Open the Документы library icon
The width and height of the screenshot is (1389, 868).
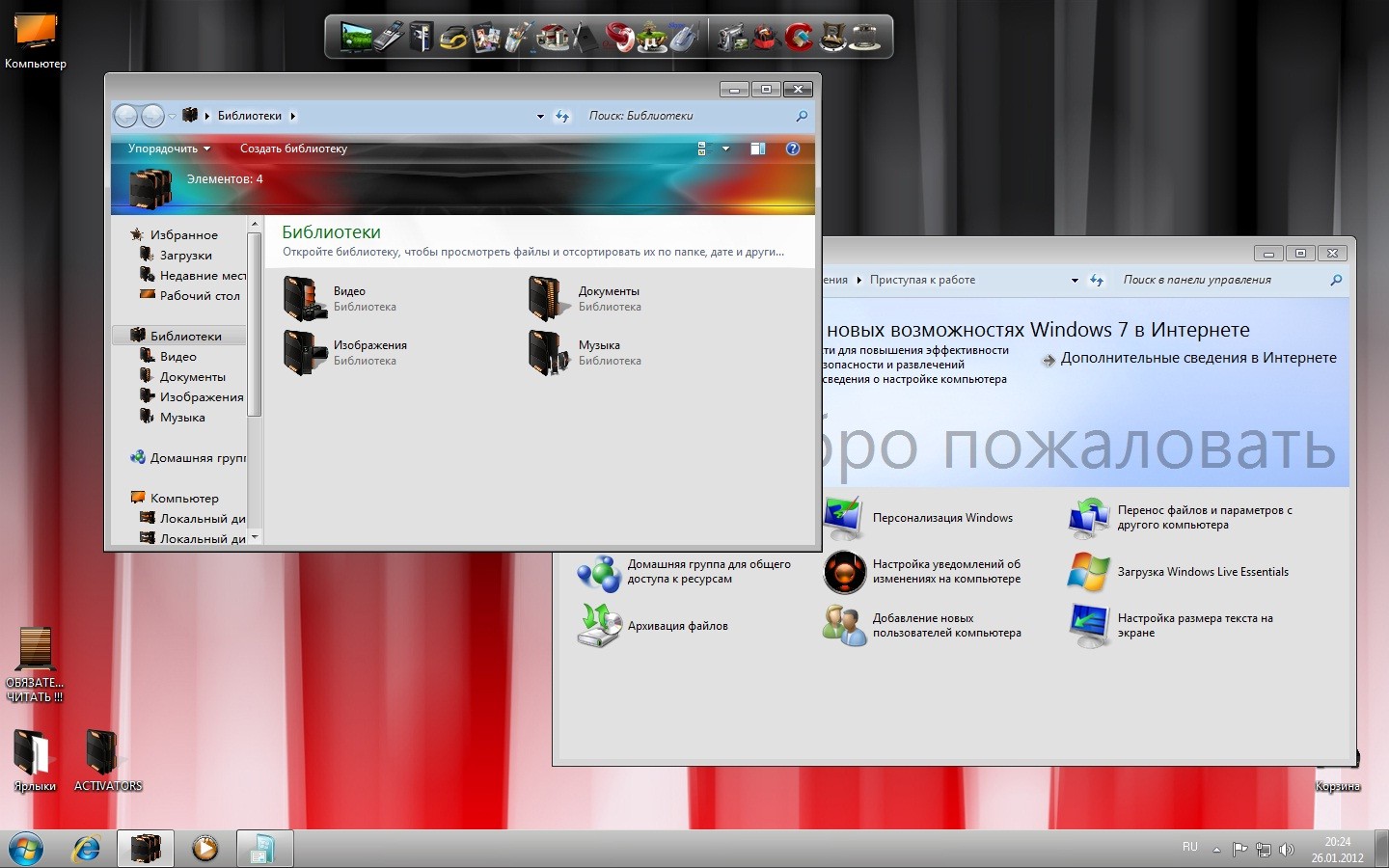point(551,298)
